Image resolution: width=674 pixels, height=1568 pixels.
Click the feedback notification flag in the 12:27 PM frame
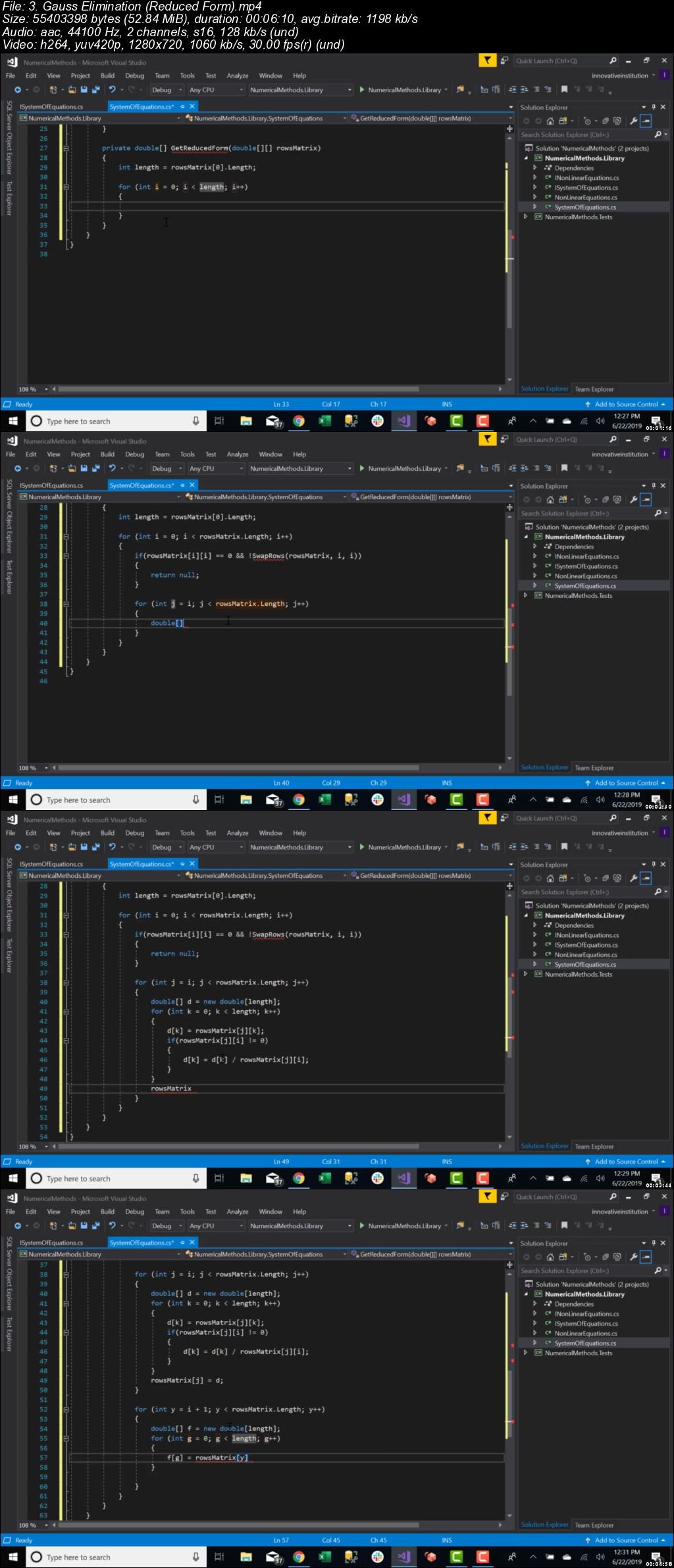(487, 61)
